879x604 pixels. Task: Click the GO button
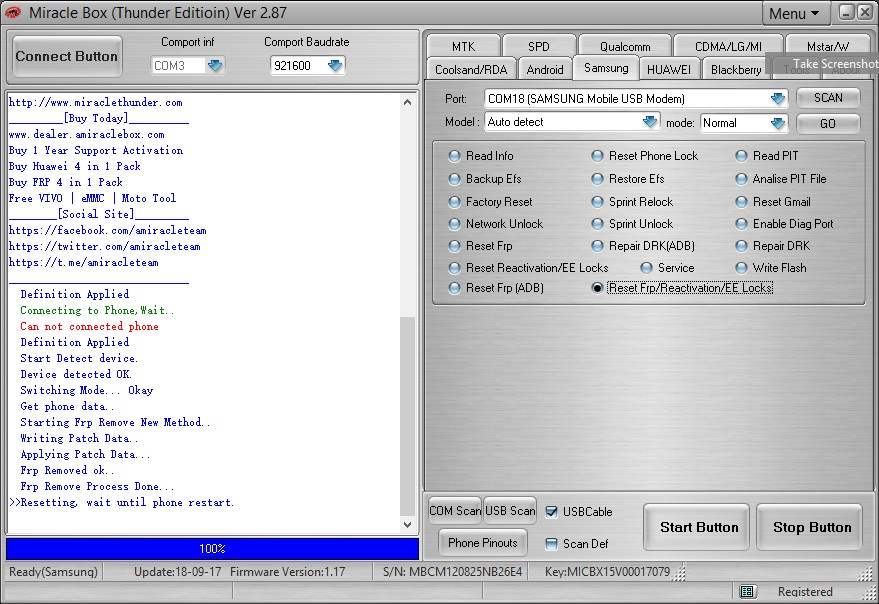point(828,123)
